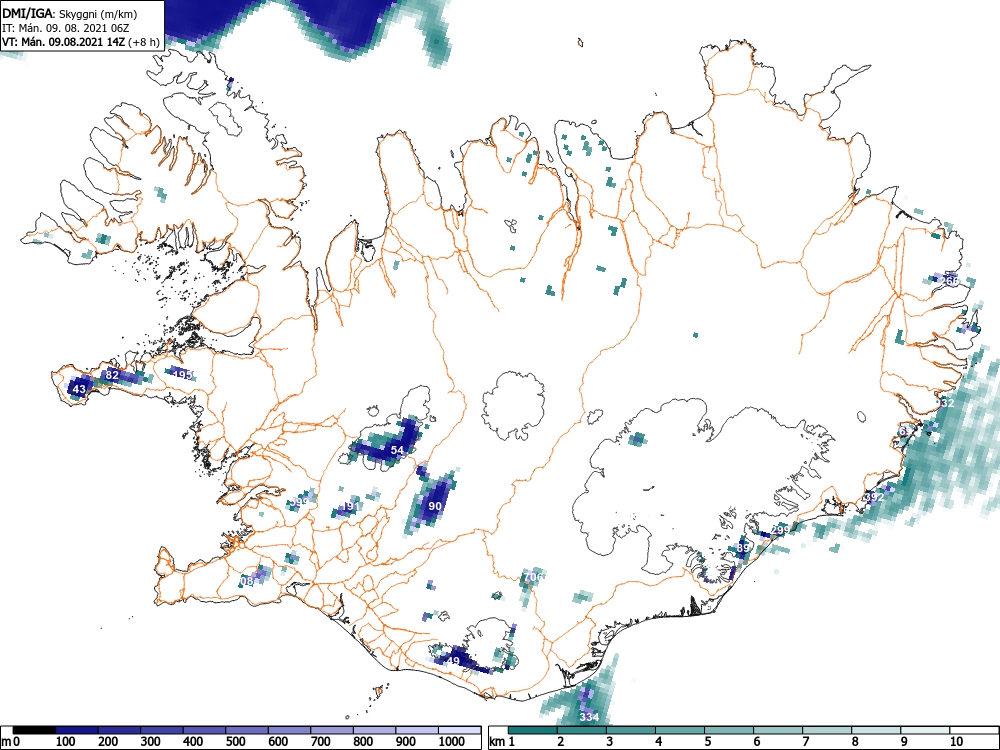Click the visibility value '82' on the map
The width and height of the screenshot is (1000, 750).
pyautogui.click(x=112, y=374)
